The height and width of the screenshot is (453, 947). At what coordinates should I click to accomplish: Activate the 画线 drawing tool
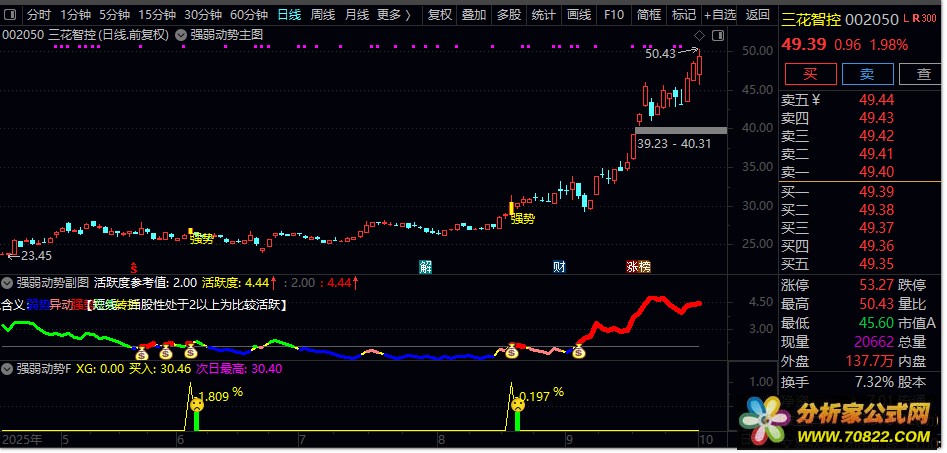pos(579,14)
